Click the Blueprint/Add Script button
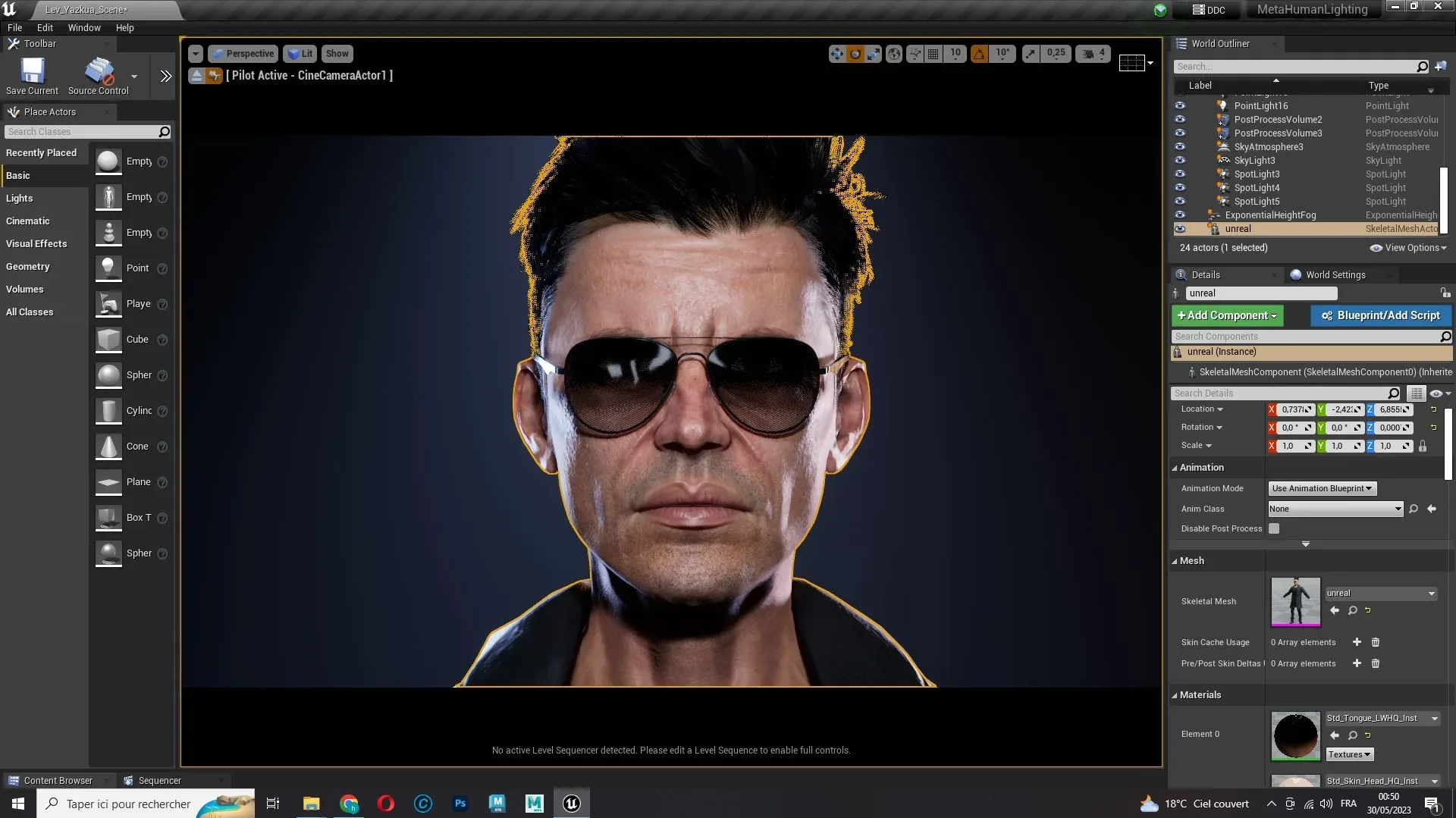The image size is (1456, 818). click(1380, 315)
